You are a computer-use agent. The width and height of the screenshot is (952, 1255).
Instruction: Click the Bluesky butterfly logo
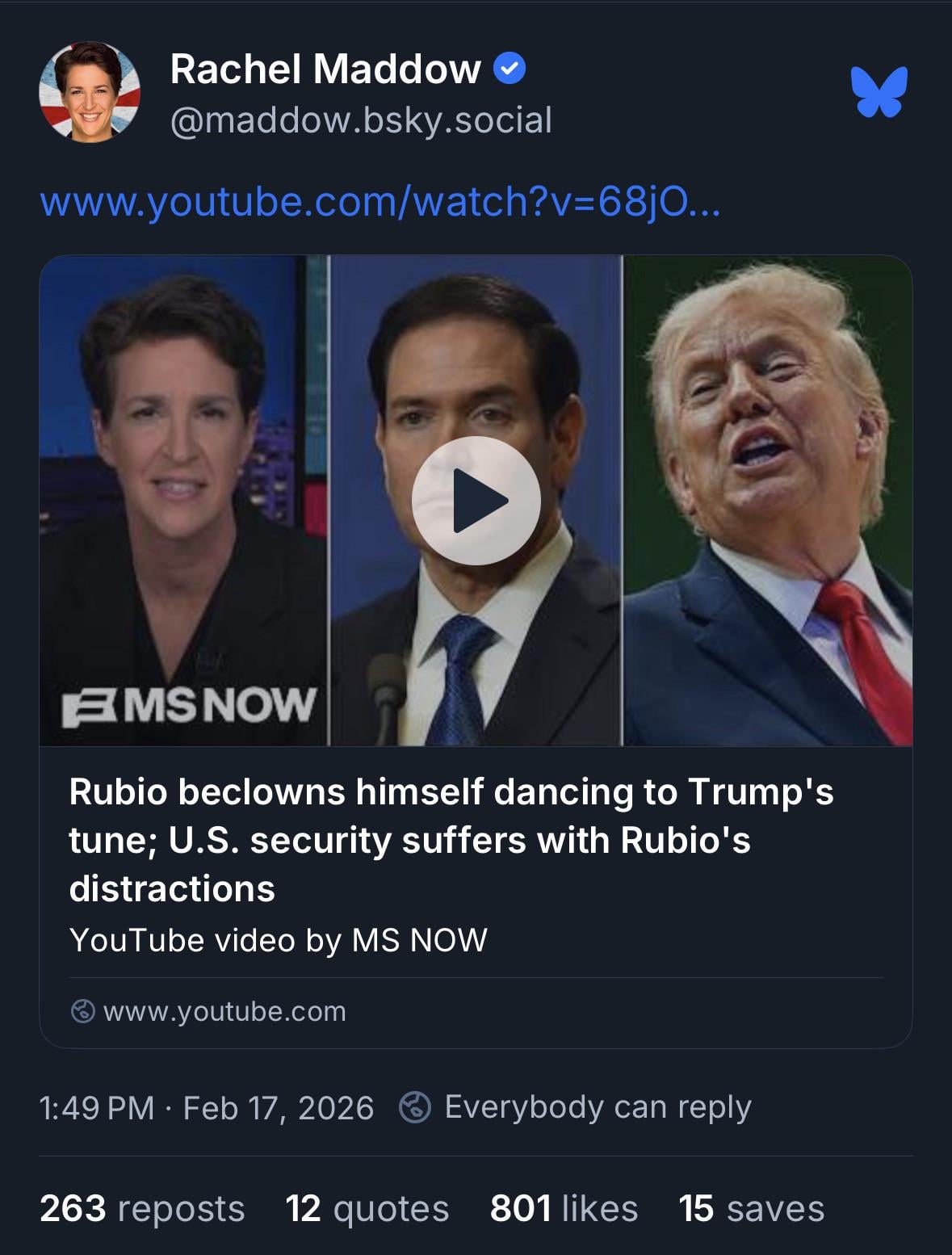[x=879, y=92]
